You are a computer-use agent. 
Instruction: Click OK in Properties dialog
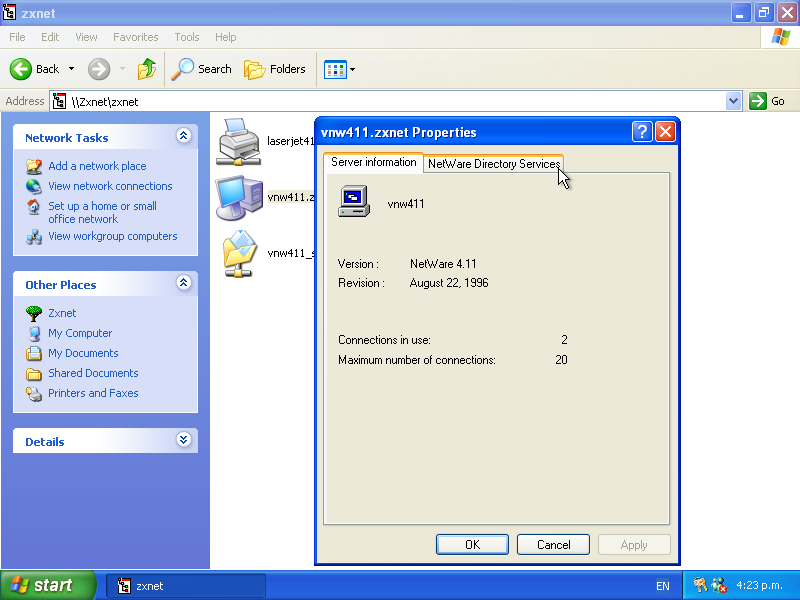coord(472,545)
